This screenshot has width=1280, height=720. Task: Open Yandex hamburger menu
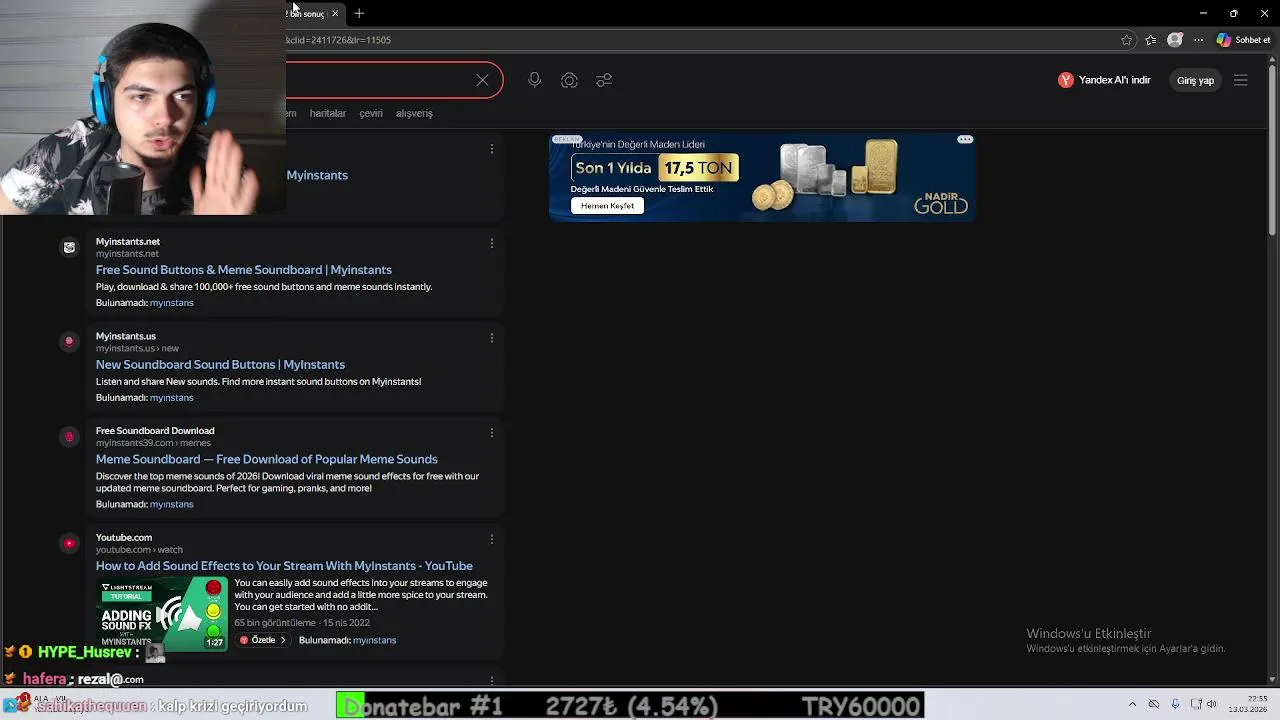(x=1241, y=80)
